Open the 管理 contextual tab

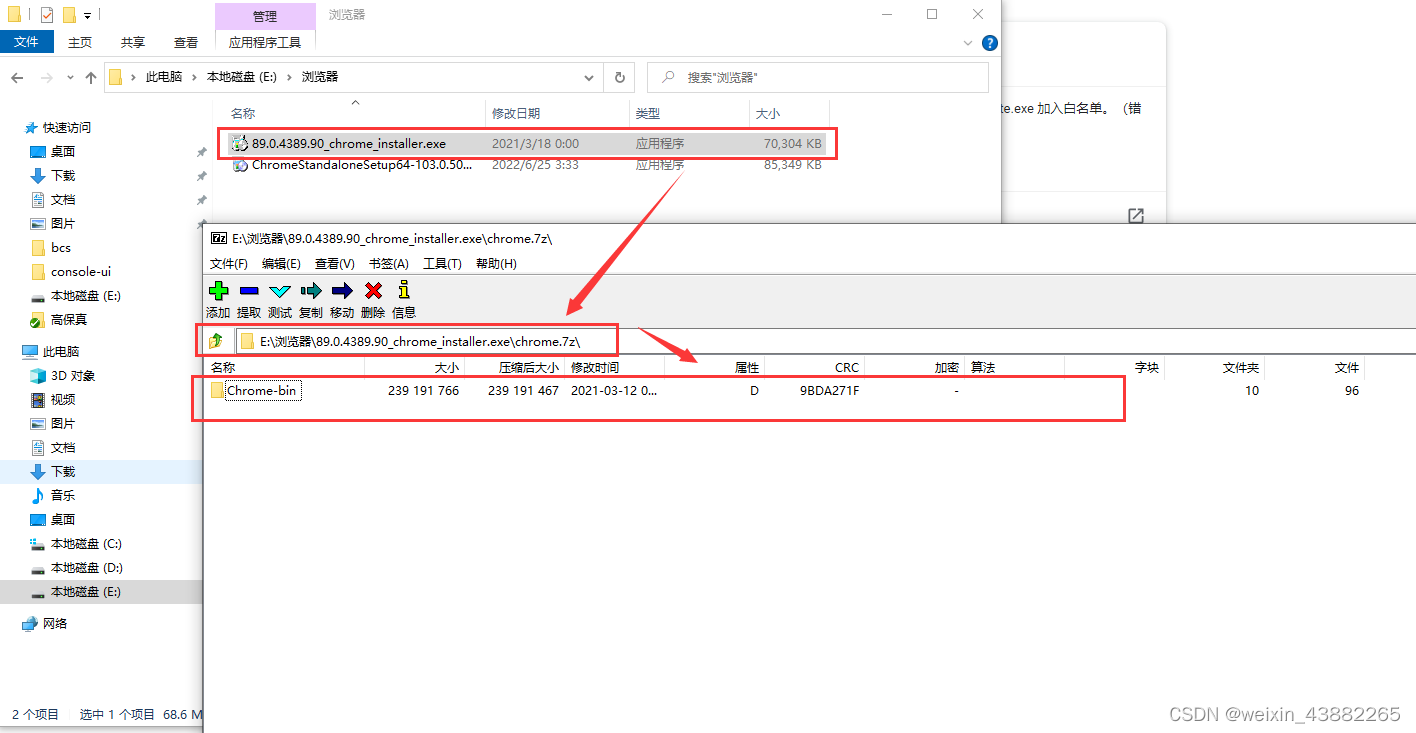point(265,16)
